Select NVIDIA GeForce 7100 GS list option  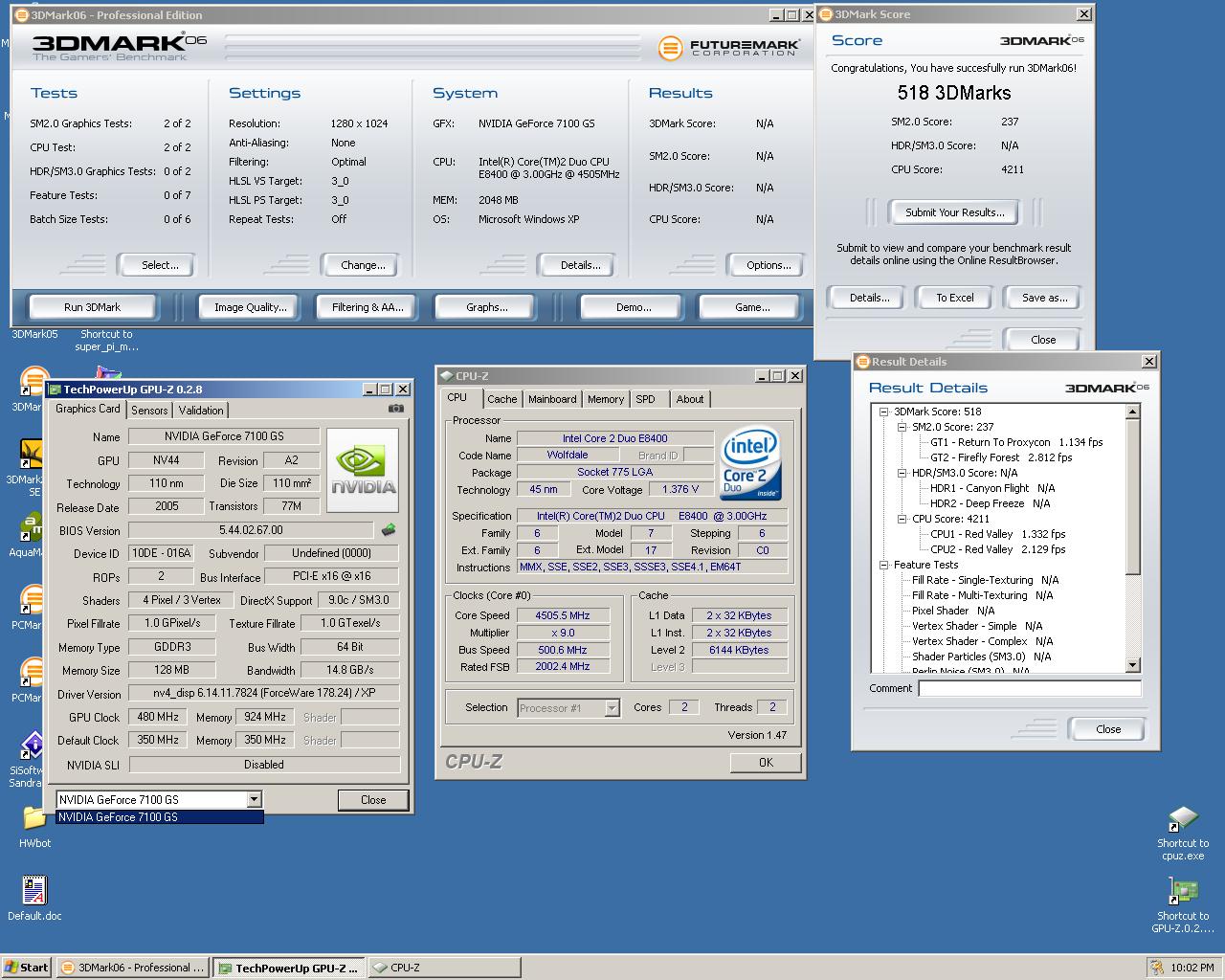[x=159, y=817]
